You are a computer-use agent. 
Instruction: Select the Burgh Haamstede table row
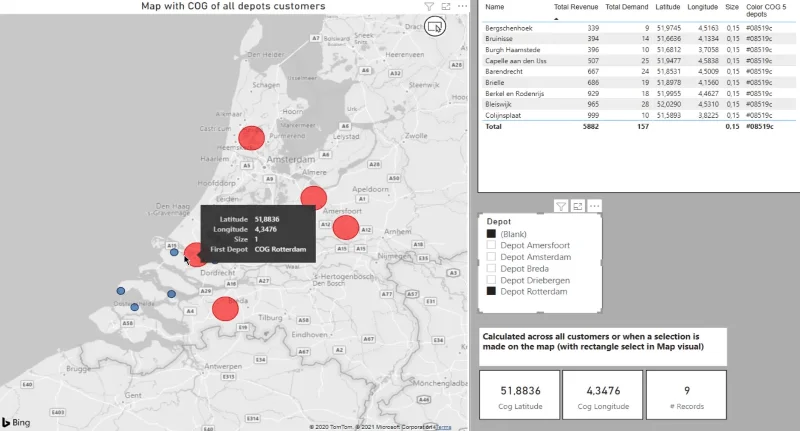[x=637, y=50]
